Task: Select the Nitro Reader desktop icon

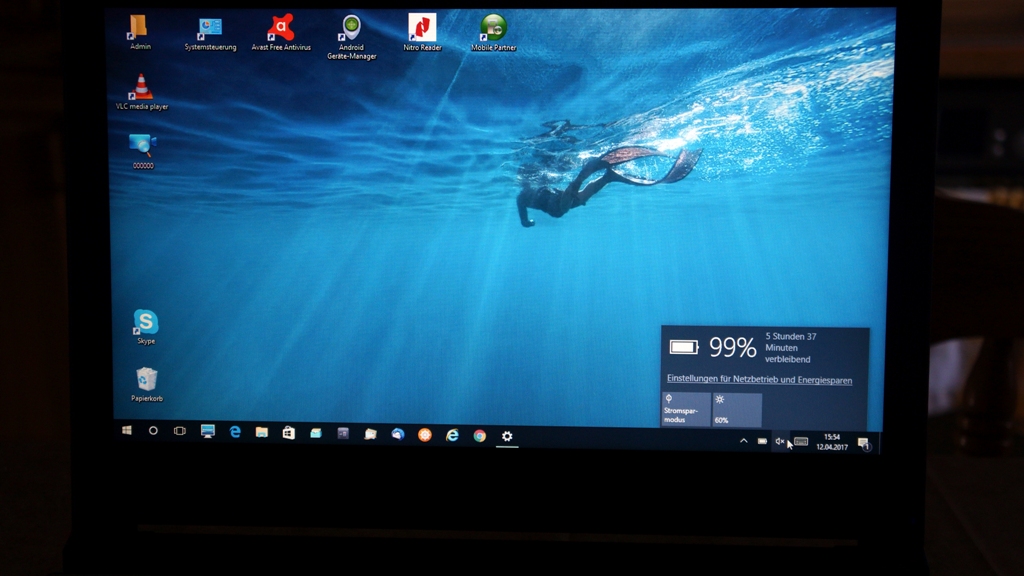Action: (x=422, y=33)
